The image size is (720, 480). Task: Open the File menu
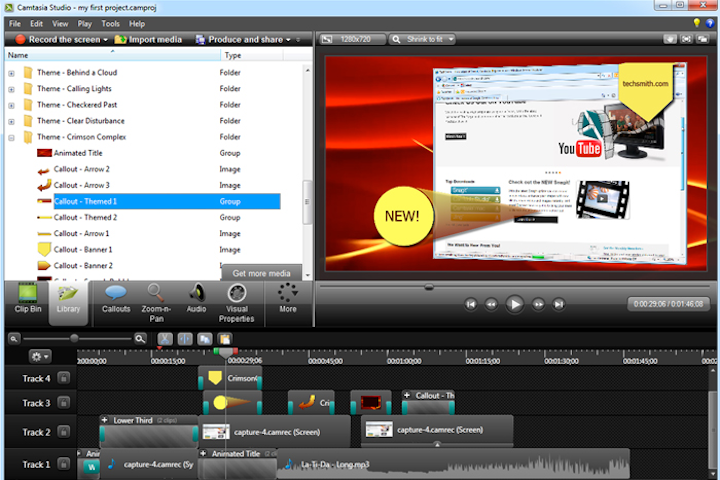15,24
